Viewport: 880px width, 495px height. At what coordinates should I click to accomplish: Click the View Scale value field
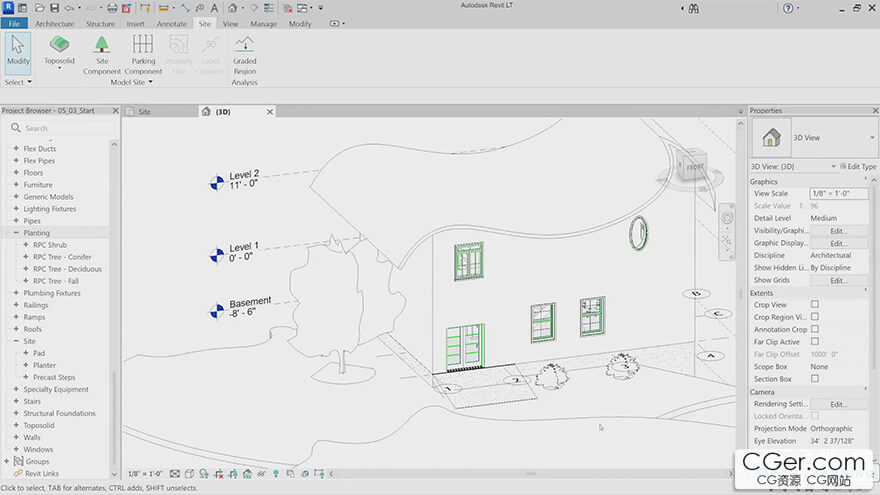coord(838,193)
